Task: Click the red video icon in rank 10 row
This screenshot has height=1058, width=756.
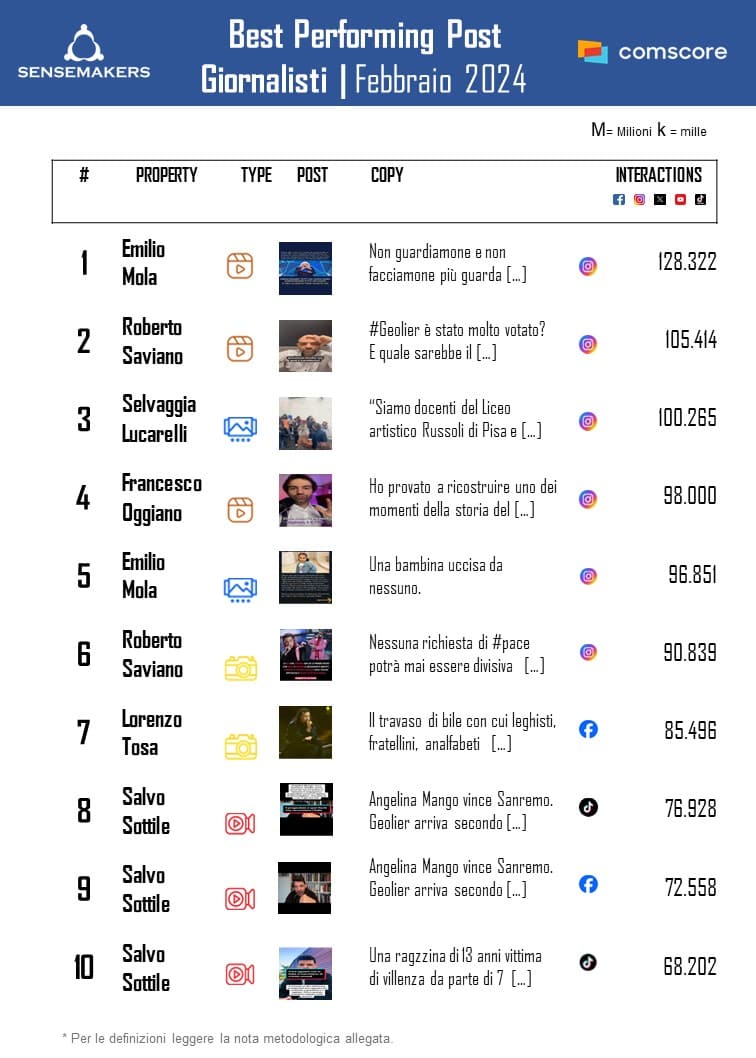Action: pos(240,973)
